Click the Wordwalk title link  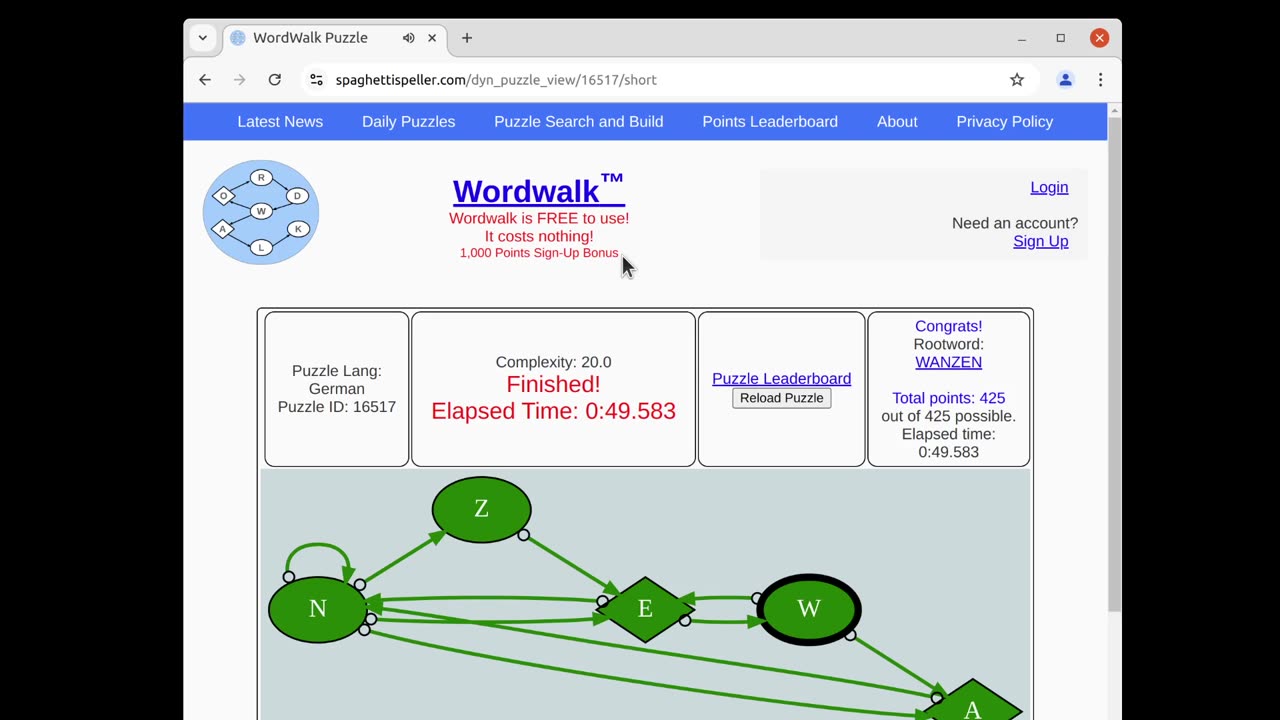[538, 190]
